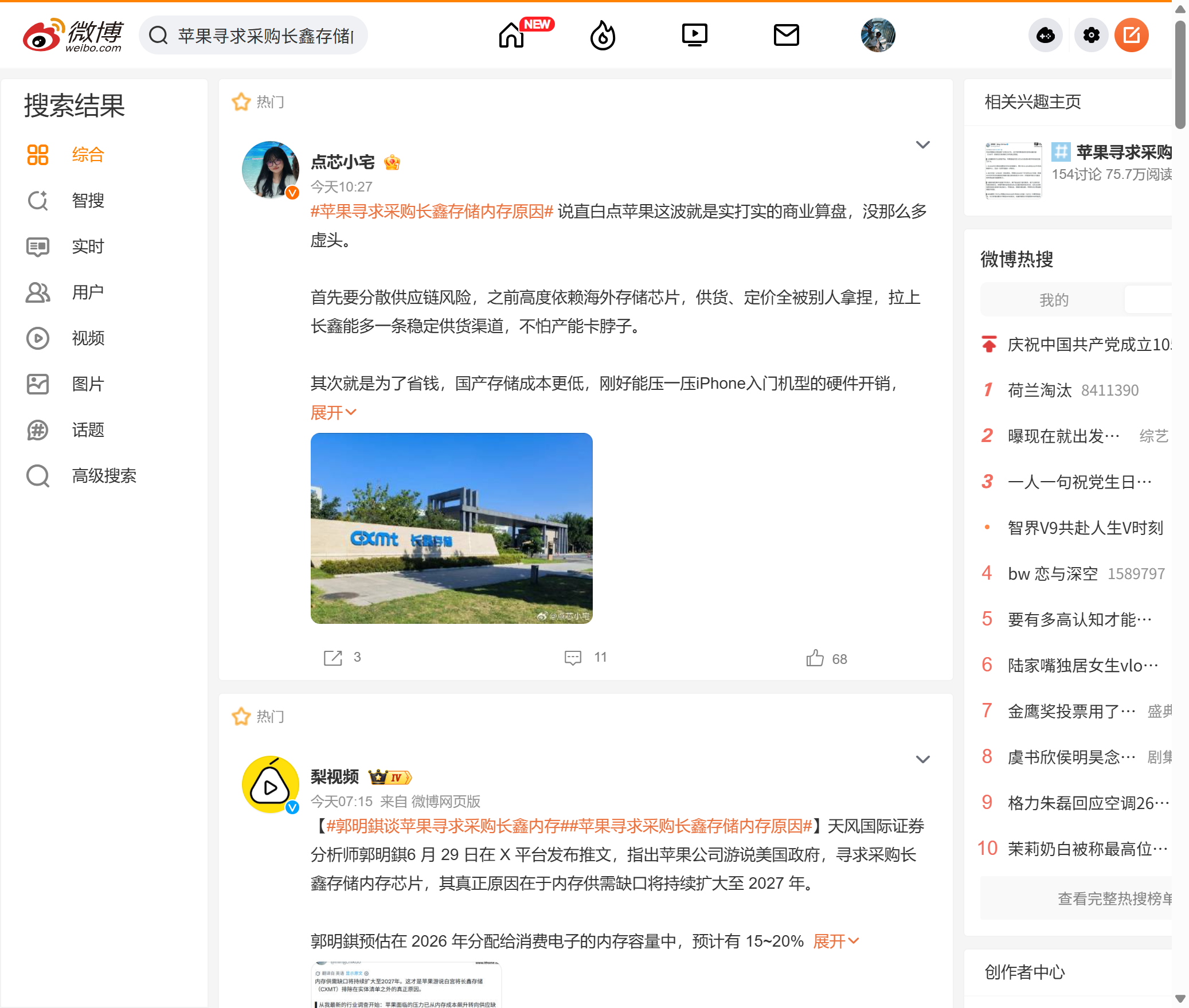Screen dimensions: 1189x1008
Task: Open hot search 荷兰淘汰
Action: point(1039,390)
